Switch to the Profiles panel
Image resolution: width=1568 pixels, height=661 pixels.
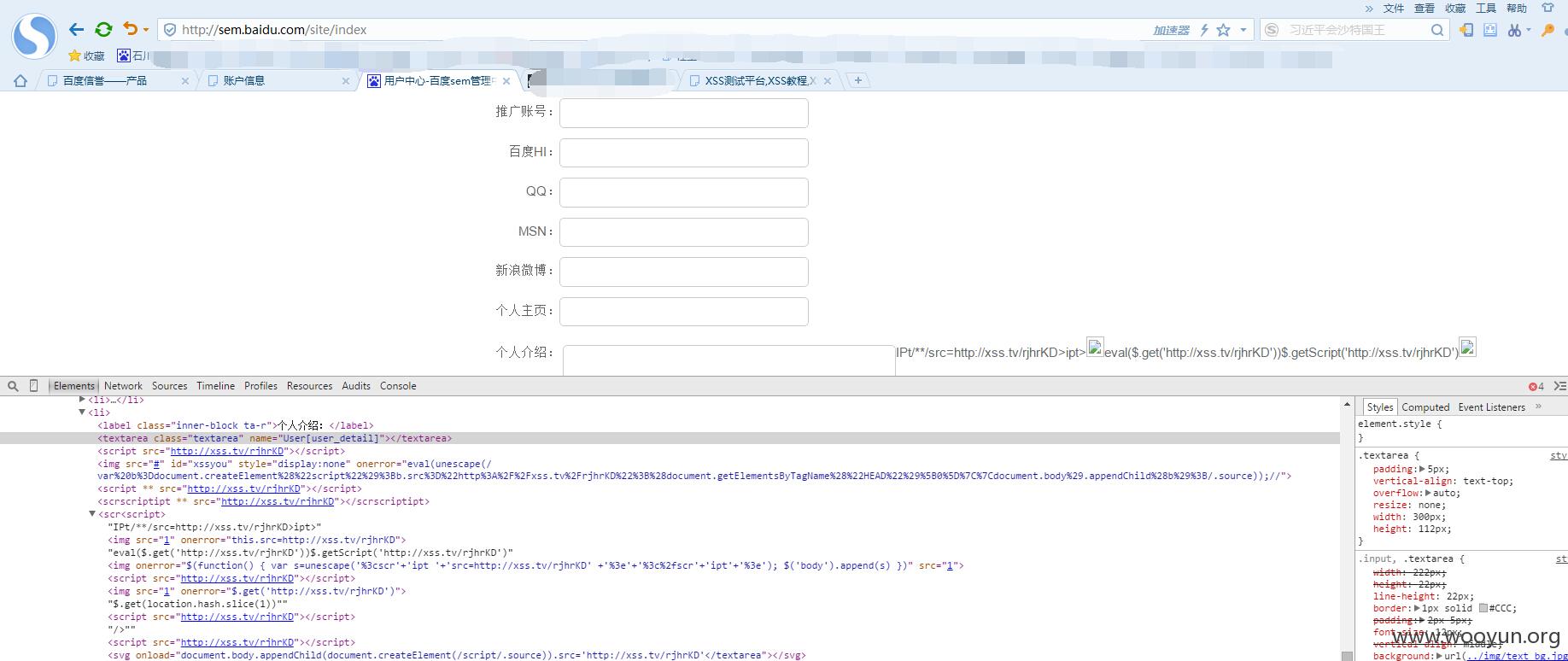(260, 386)
